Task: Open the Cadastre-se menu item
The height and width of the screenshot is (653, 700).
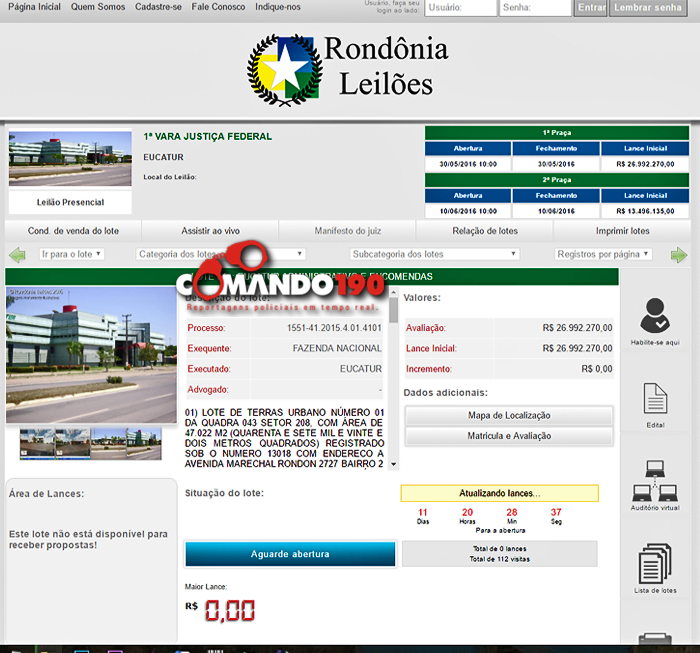Action: [158, 7]
